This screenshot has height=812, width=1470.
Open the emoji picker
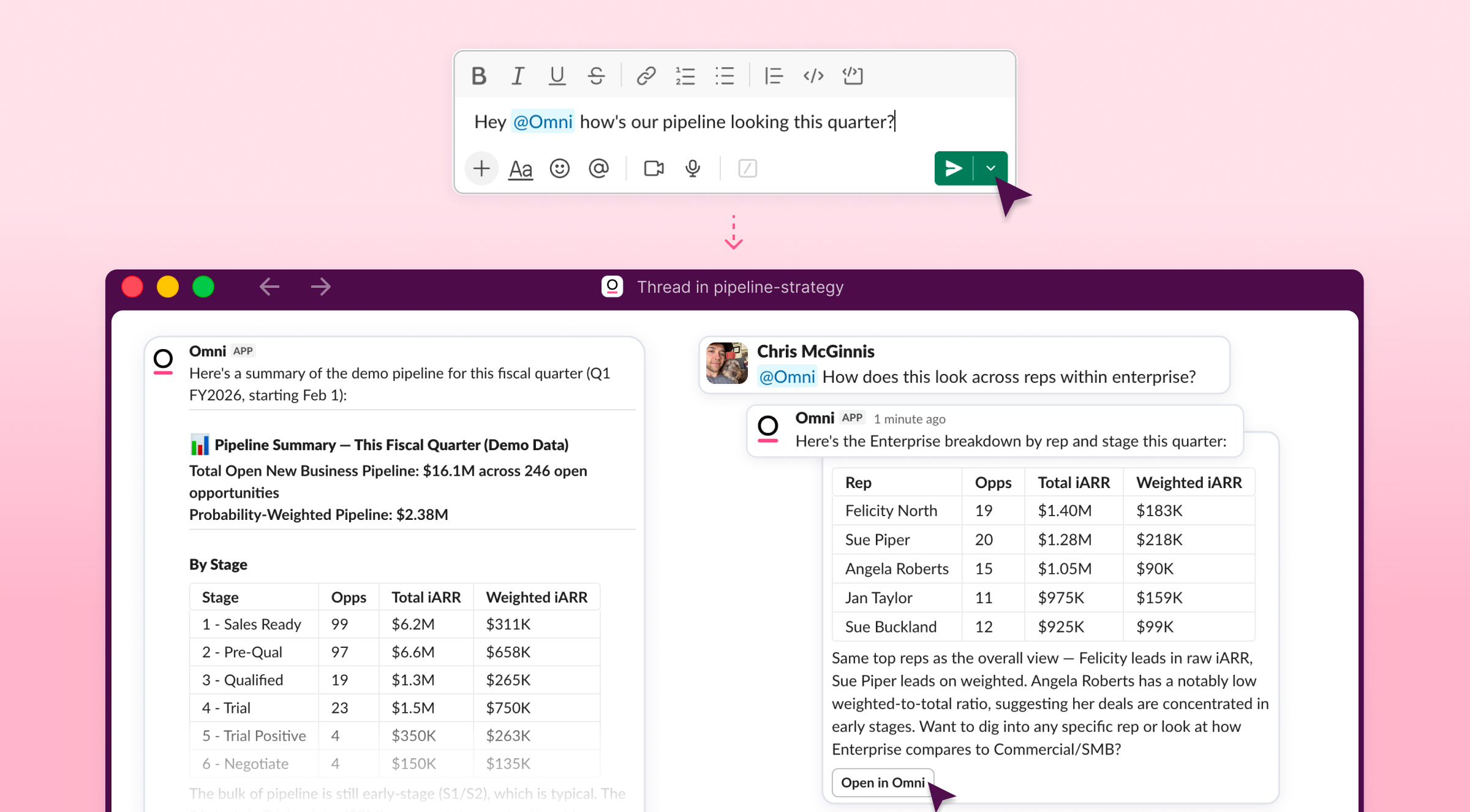(560, 168)
